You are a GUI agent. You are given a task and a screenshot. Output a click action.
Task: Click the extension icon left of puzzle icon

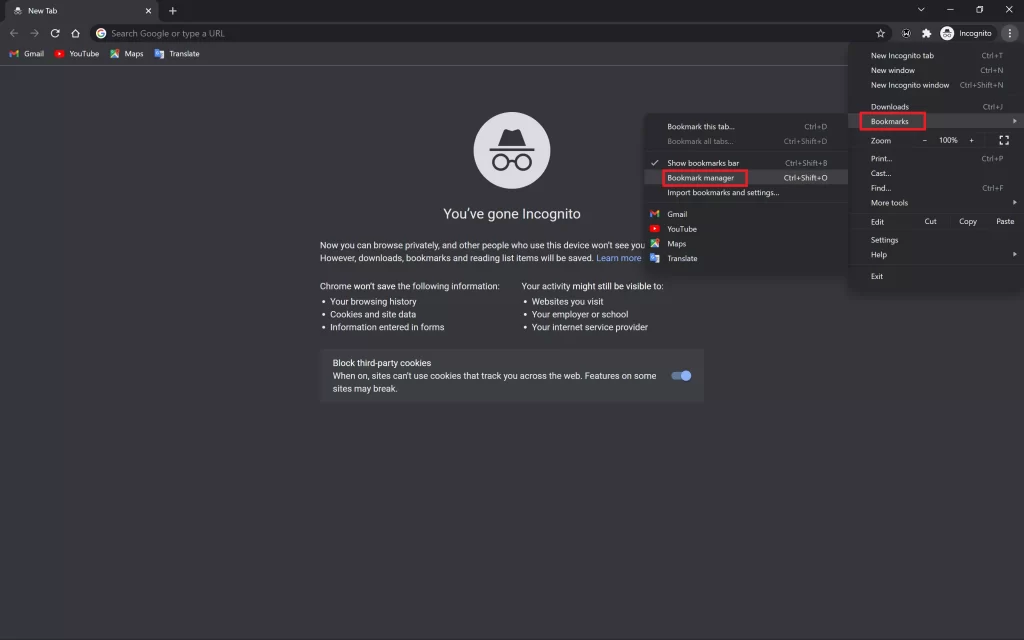(x=906, y=33)
